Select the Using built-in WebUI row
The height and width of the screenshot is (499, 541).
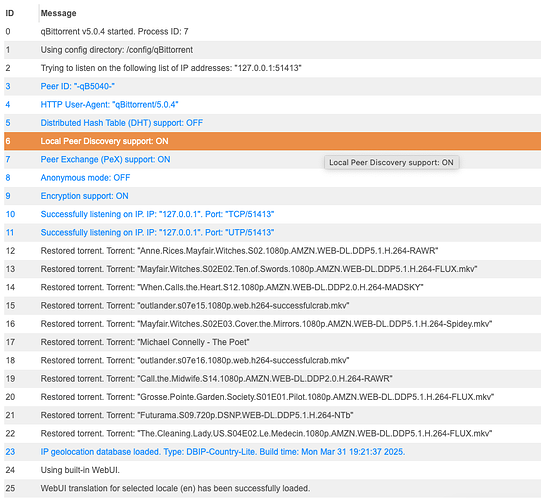[272, 470]
